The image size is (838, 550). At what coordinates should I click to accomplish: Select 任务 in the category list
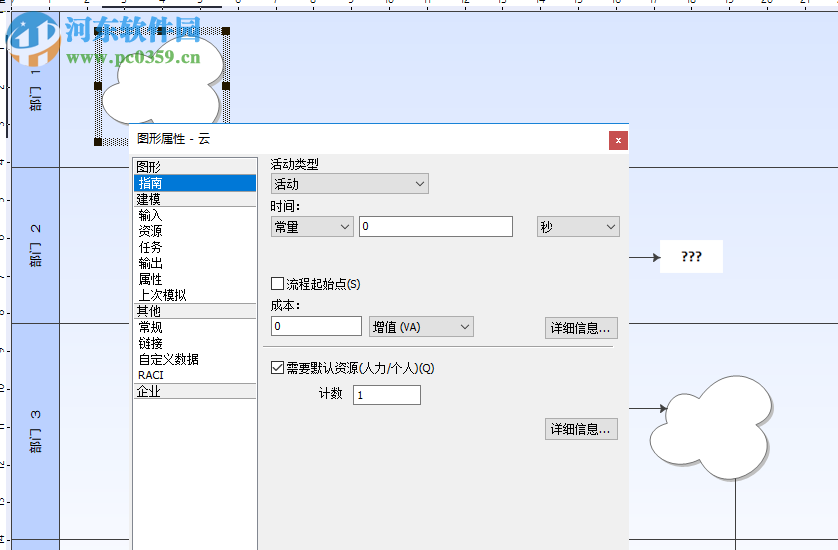[195, 247]
